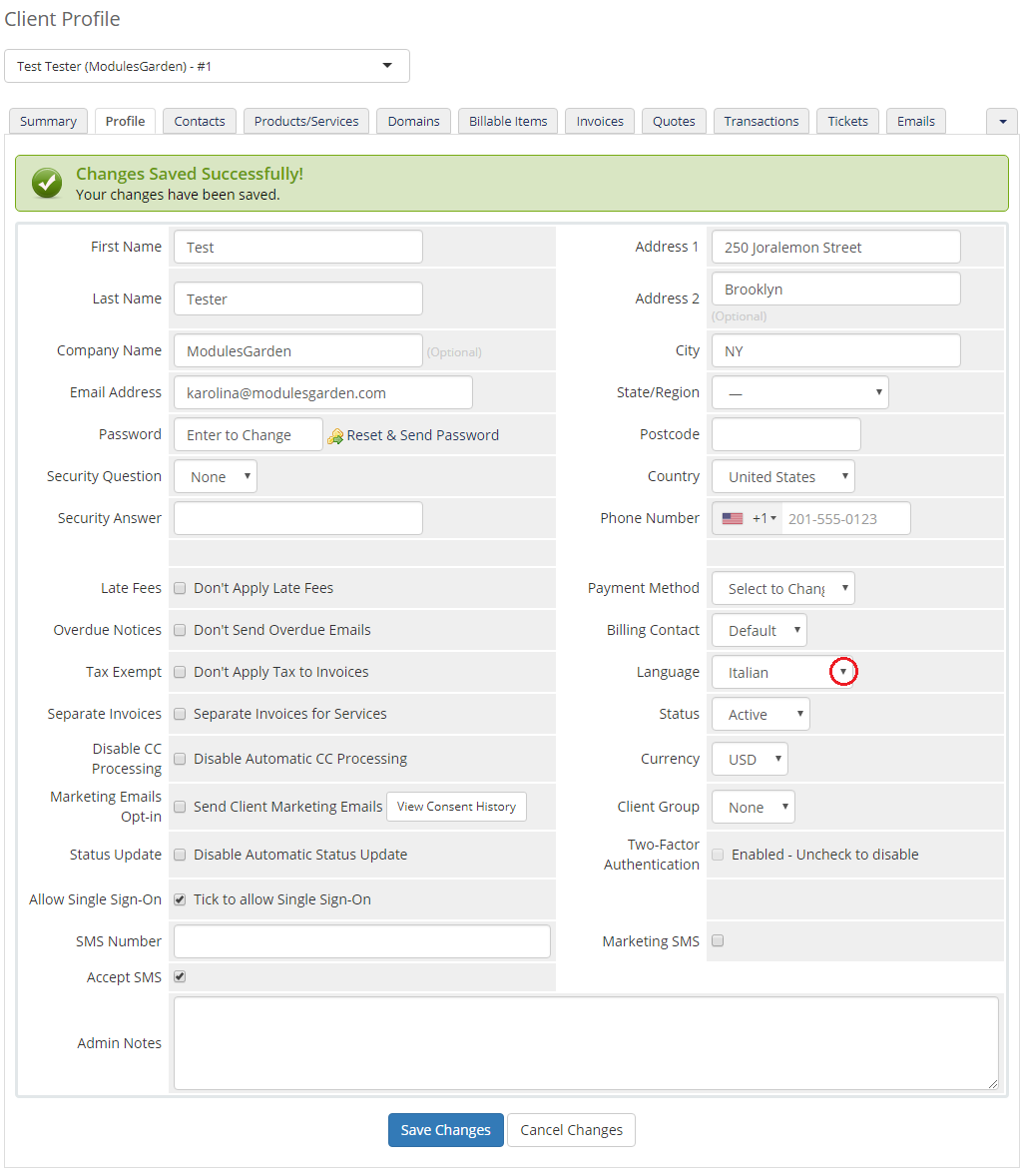The width and height of the screenshot is (1022, 1176).
Task: Open the Quotes tab
Action: click(674, 122)
